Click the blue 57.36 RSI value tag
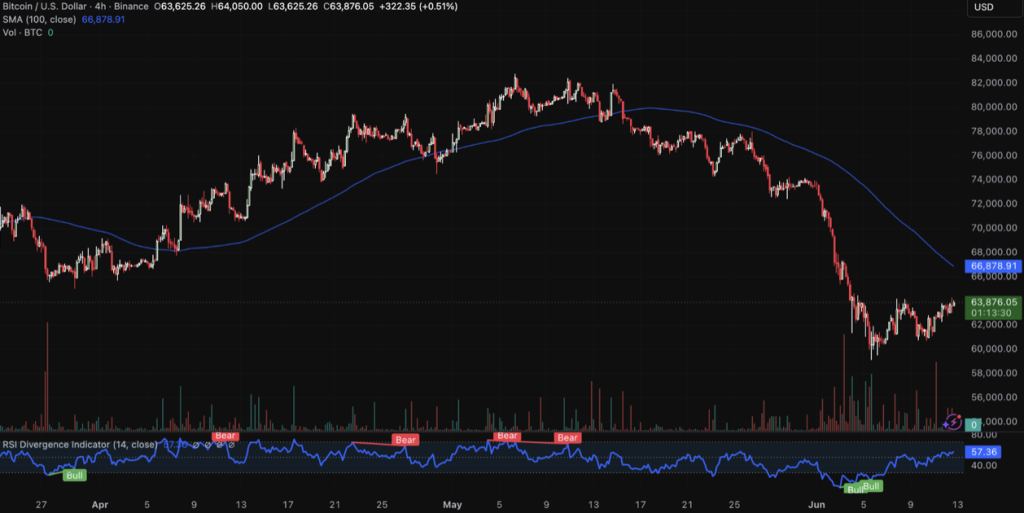 point(983,452)
